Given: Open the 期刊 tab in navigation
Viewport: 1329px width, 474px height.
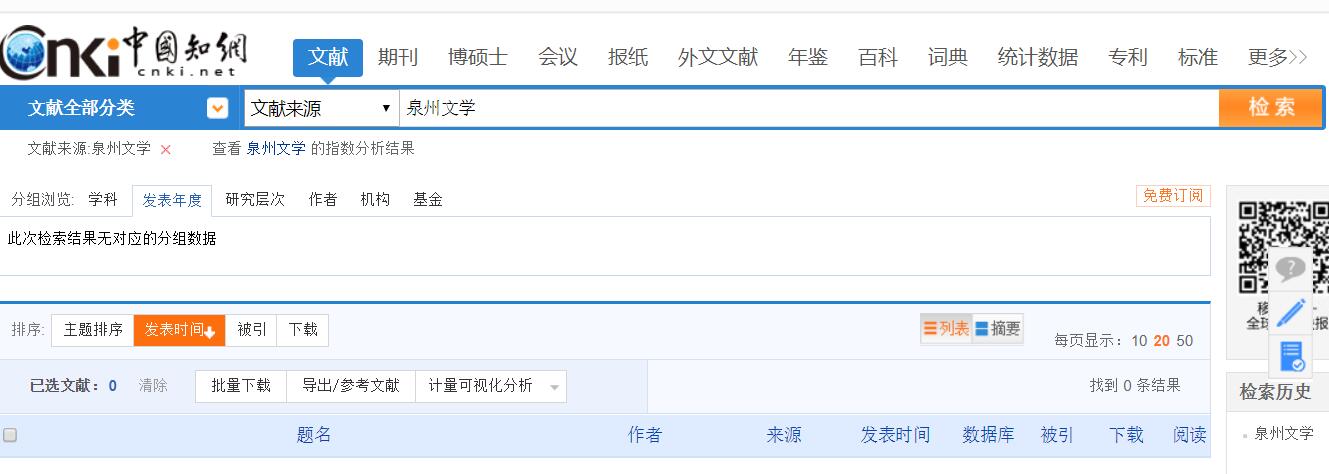Looking at the screenshot, I should [398, 58].
